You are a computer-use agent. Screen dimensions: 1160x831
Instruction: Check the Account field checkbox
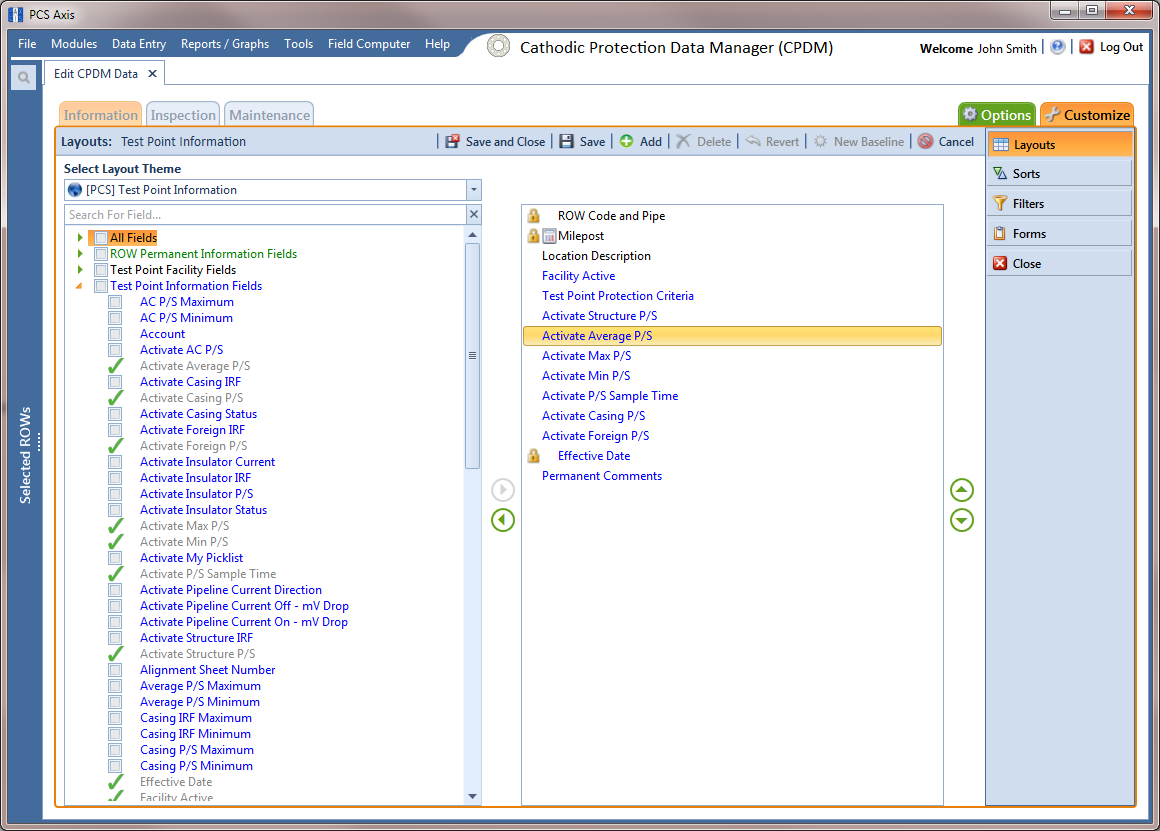tap(115, 334)
